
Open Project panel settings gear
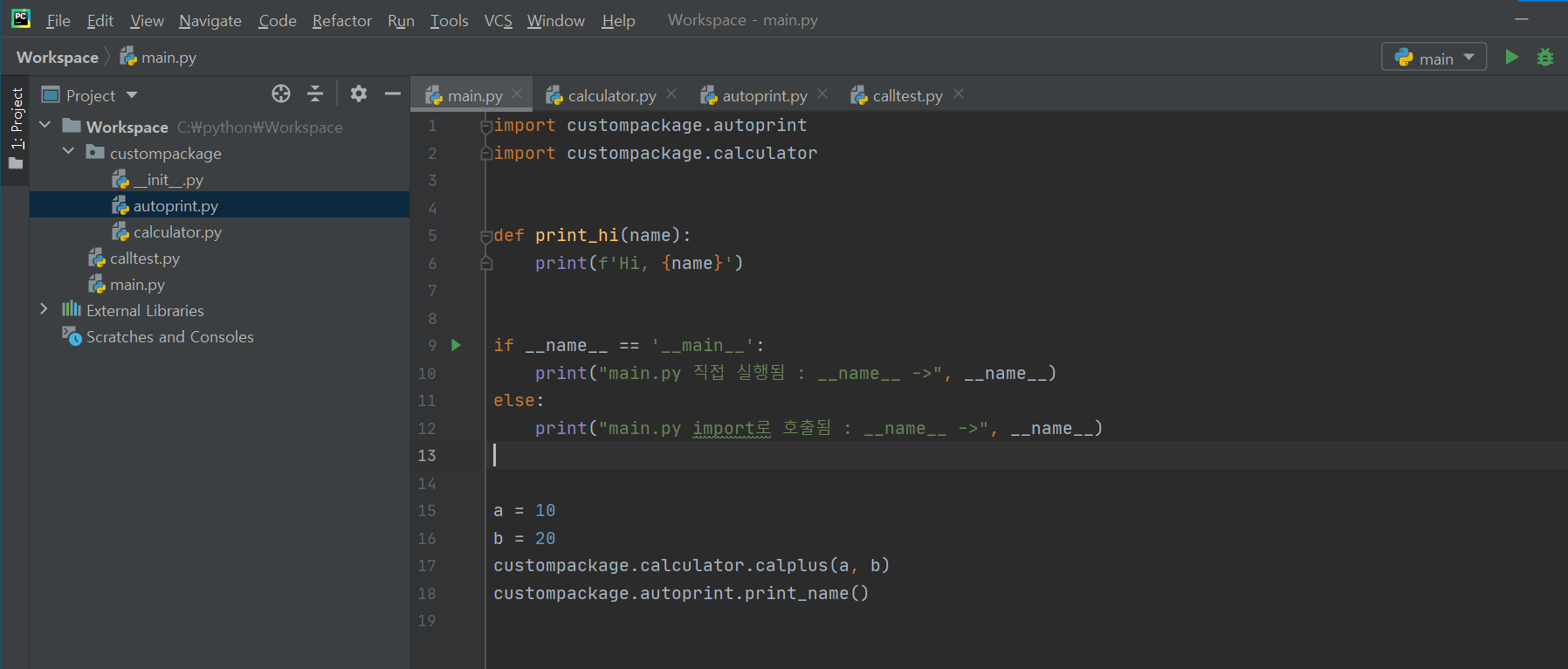(x=358, y=94)
